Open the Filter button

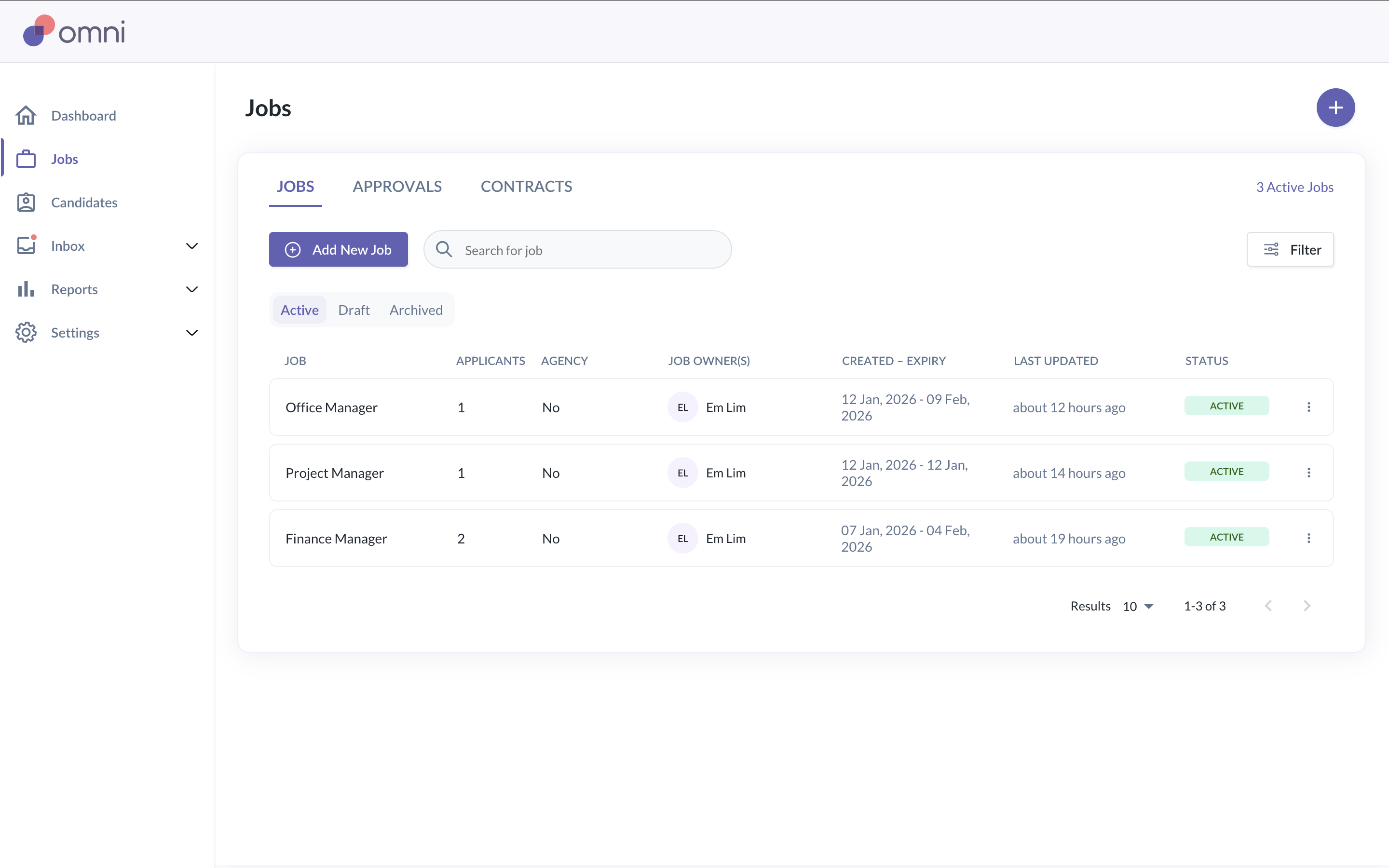1290,249
